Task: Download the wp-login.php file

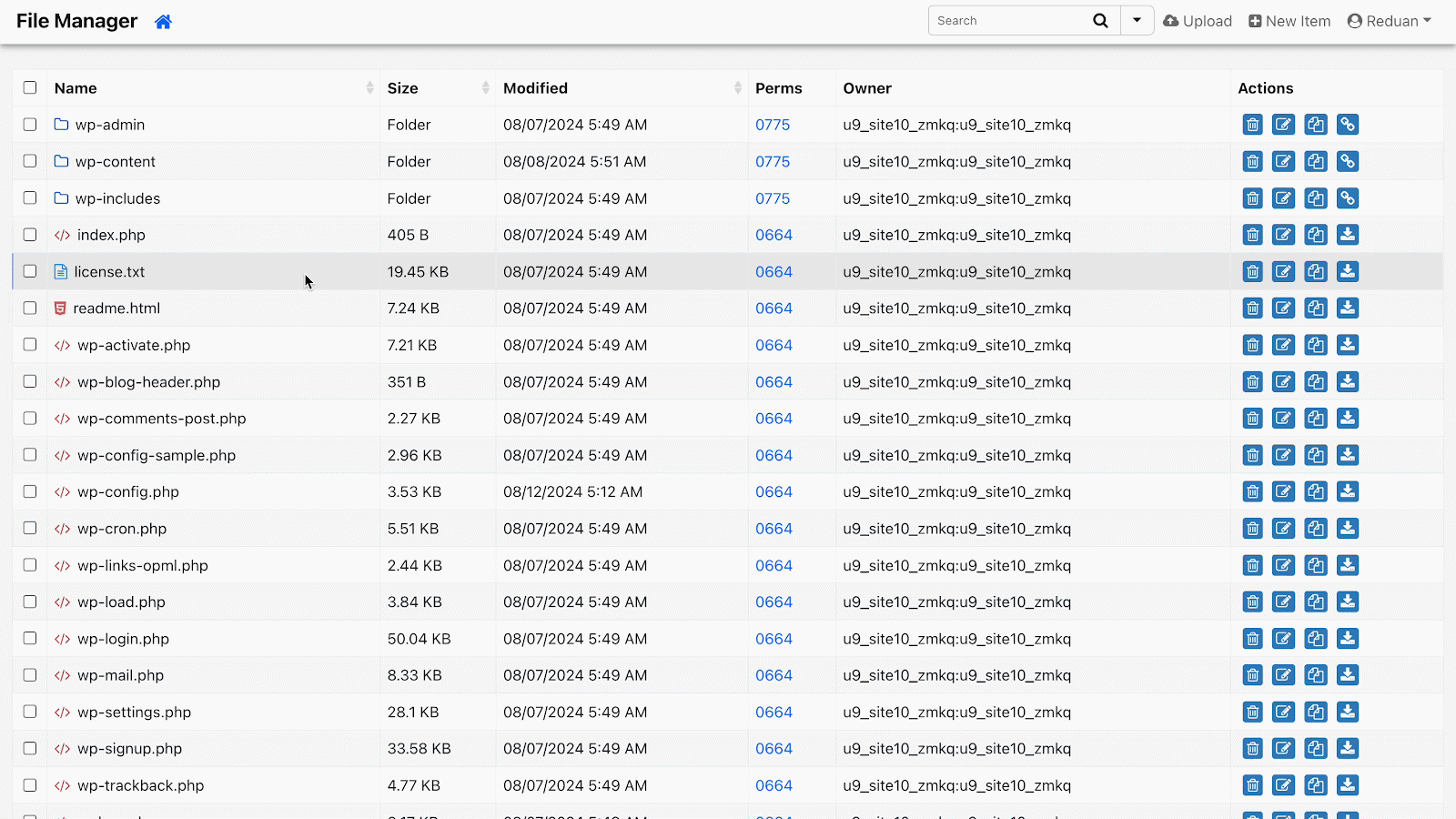Action: 1348,639
